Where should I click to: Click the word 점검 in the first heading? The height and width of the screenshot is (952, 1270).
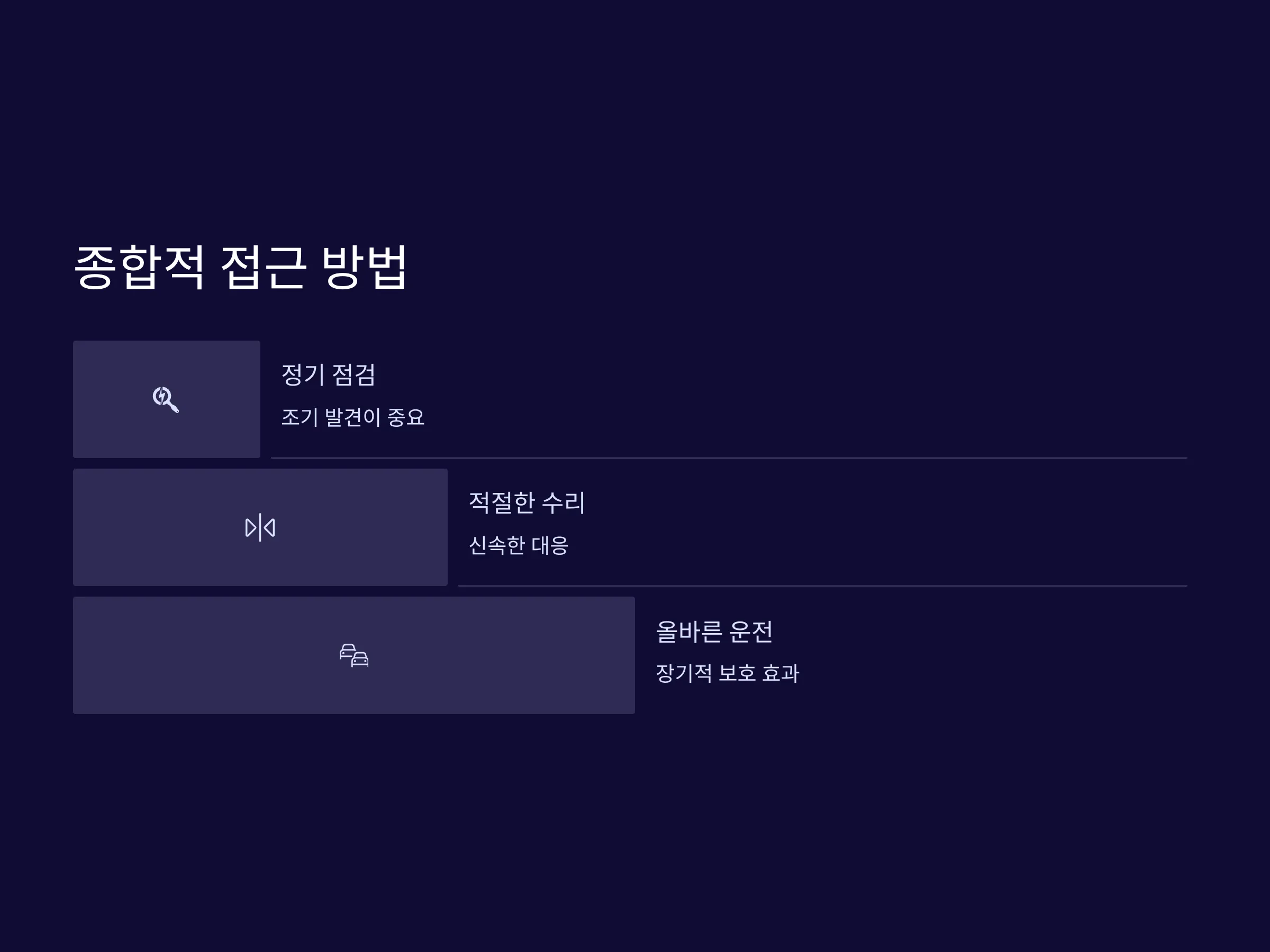coord(353,374)
